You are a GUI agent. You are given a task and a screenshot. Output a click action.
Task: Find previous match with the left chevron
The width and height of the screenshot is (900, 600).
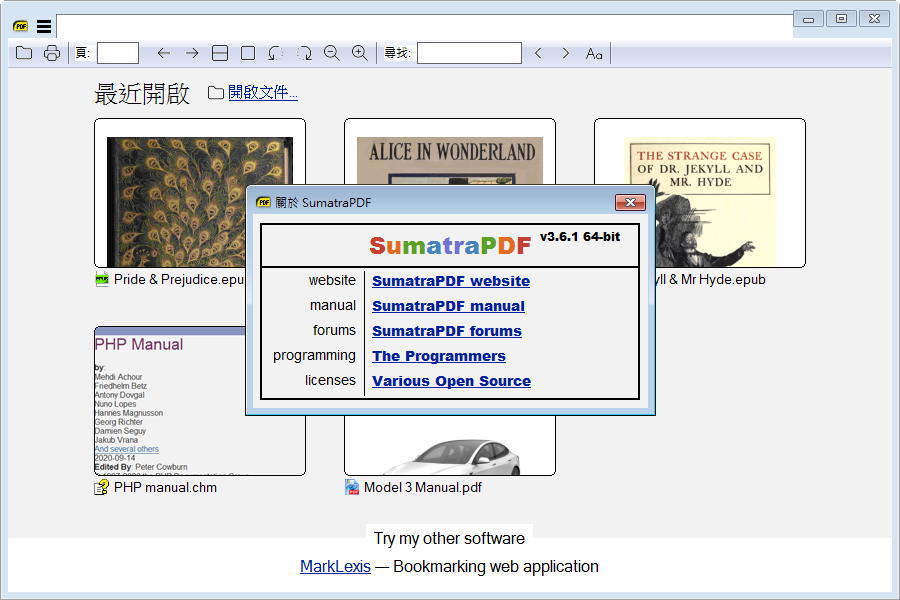[539, 53]
